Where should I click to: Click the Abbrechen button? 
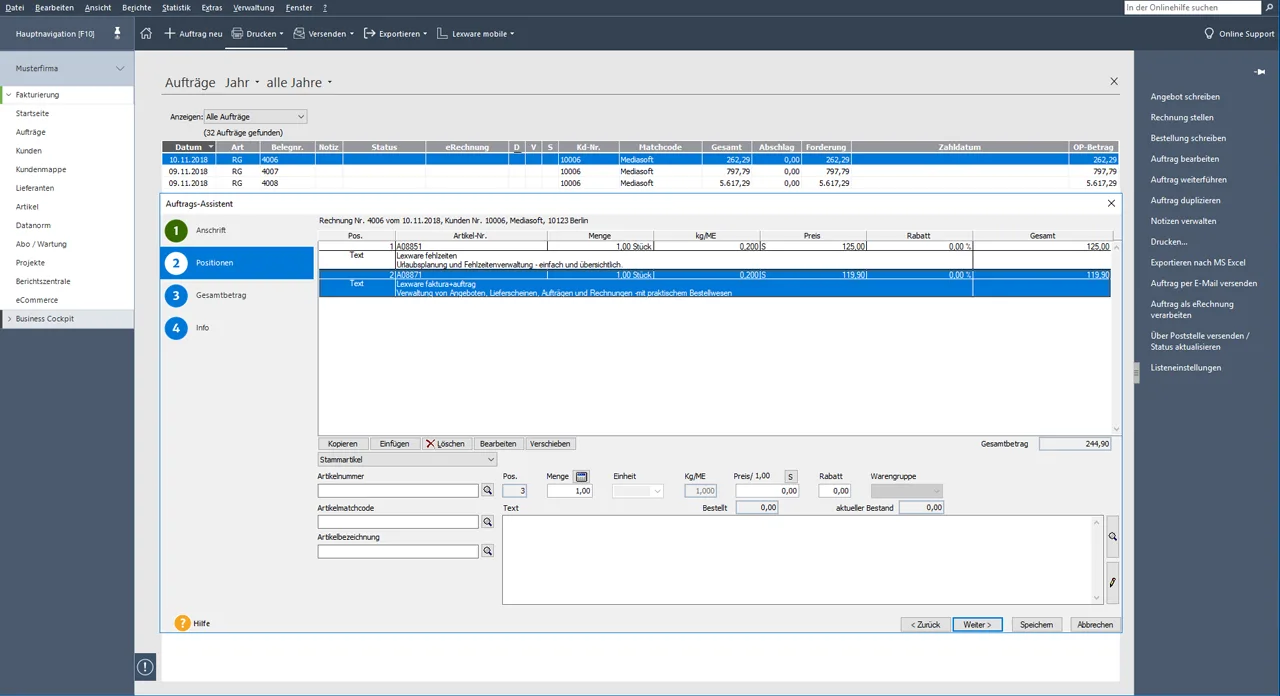tap(1095, 624)
